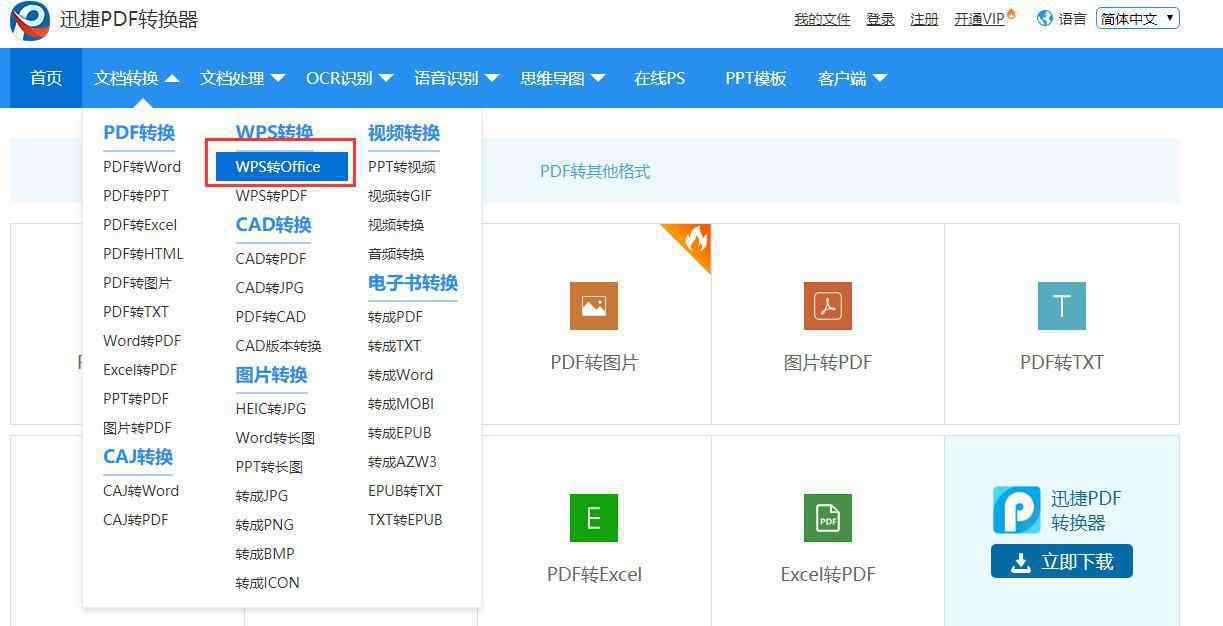Select PDF转TXT in the dropdown menu
Screen dimensions: 1223x626
pyautogui.click(x=136, y=311)
